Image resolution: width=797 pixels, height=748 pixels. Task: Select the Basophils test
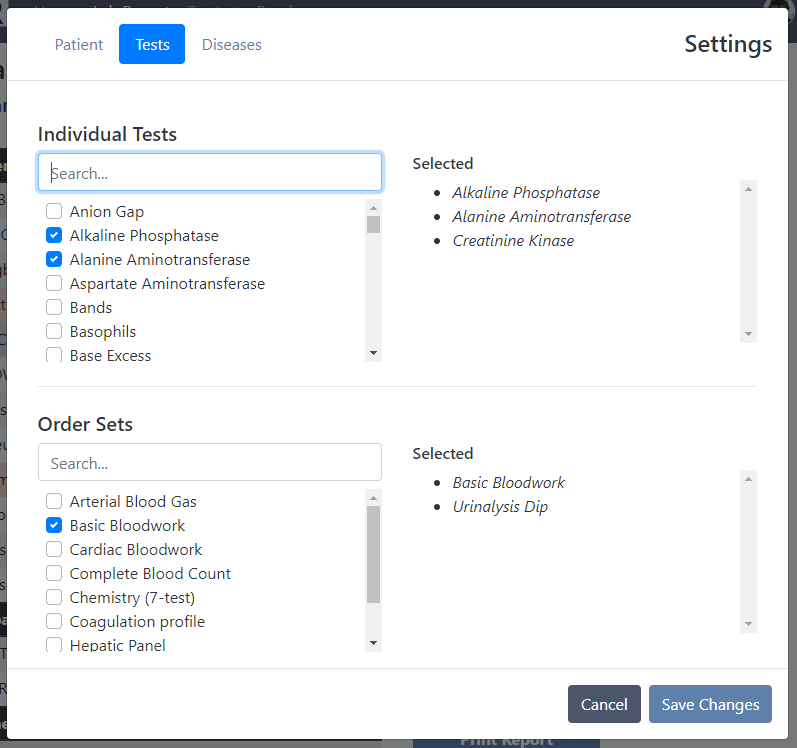[x=54, y=332]
